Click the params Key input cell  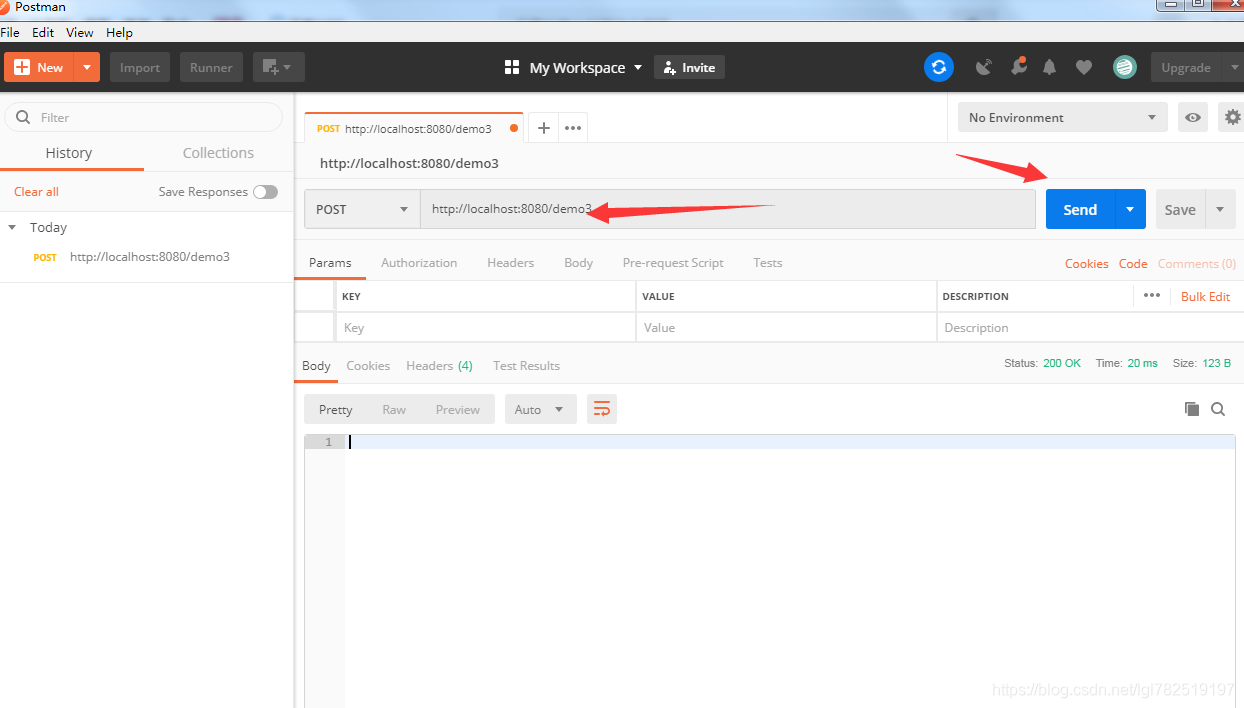pos(485,327)
